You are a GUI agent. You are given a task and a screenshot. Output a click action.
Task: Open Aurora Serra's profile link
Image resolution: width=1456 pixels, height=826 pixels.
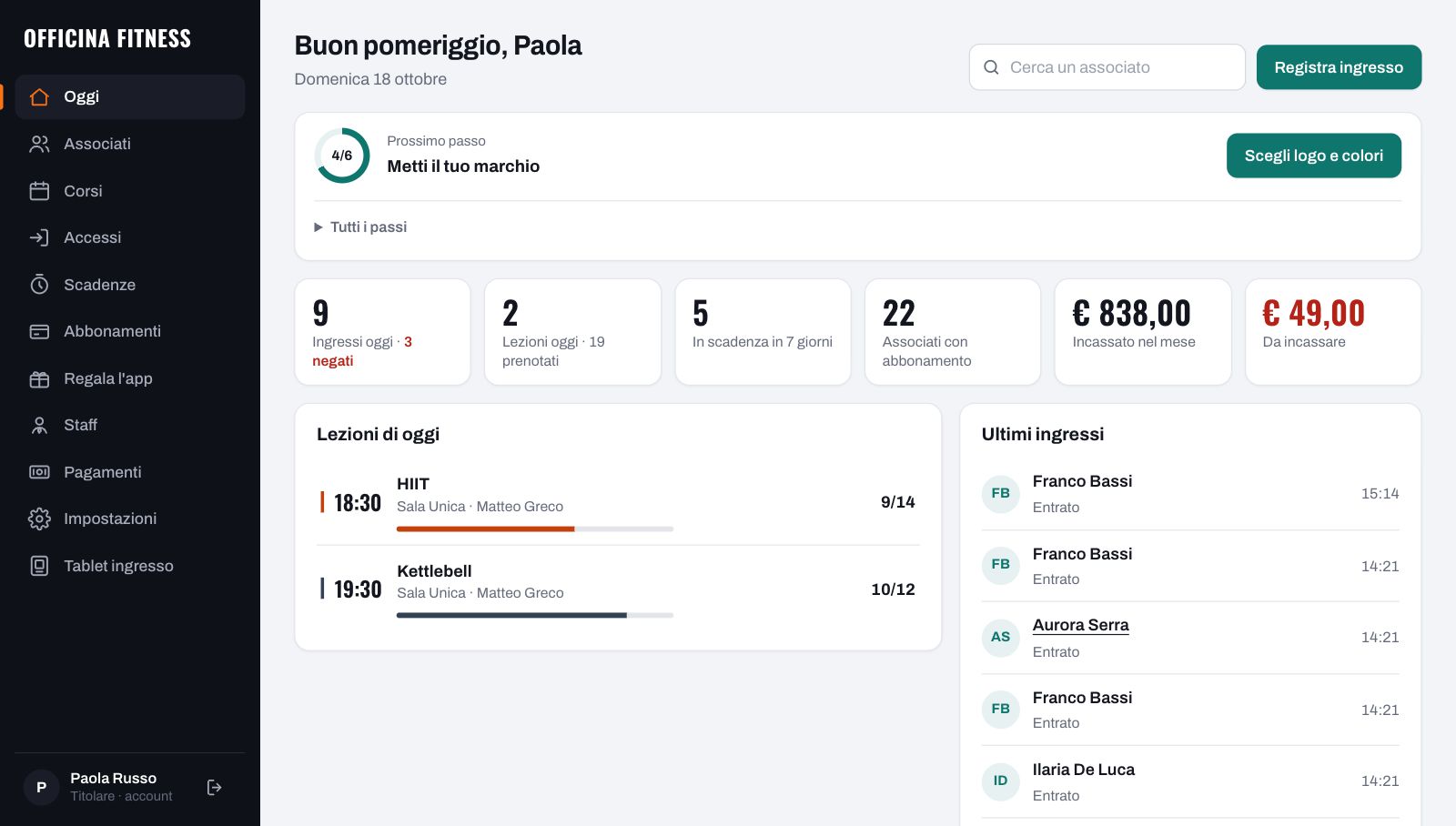coord(1080,625)
